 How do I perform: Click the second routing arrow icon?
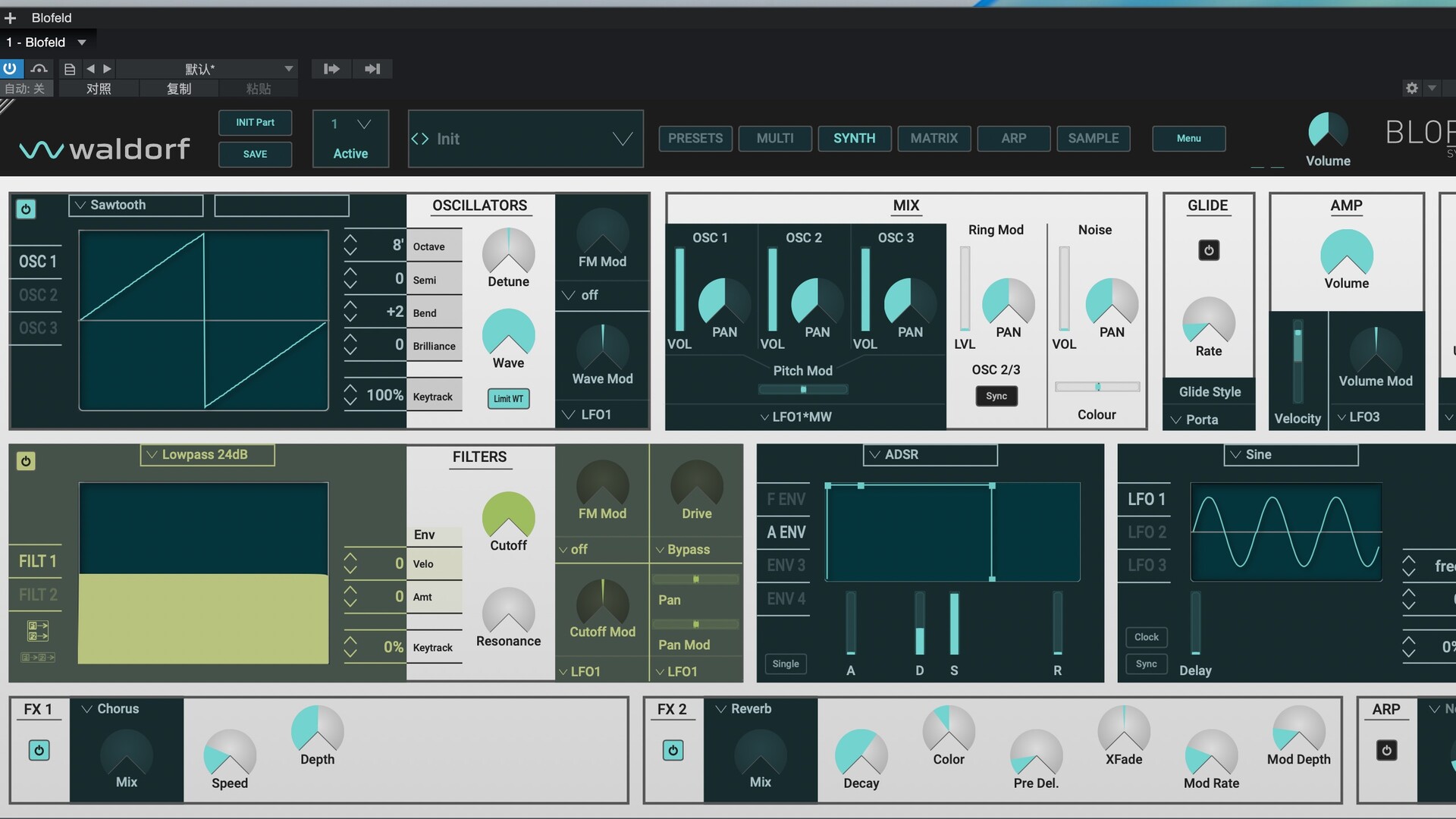click(372, 69)
